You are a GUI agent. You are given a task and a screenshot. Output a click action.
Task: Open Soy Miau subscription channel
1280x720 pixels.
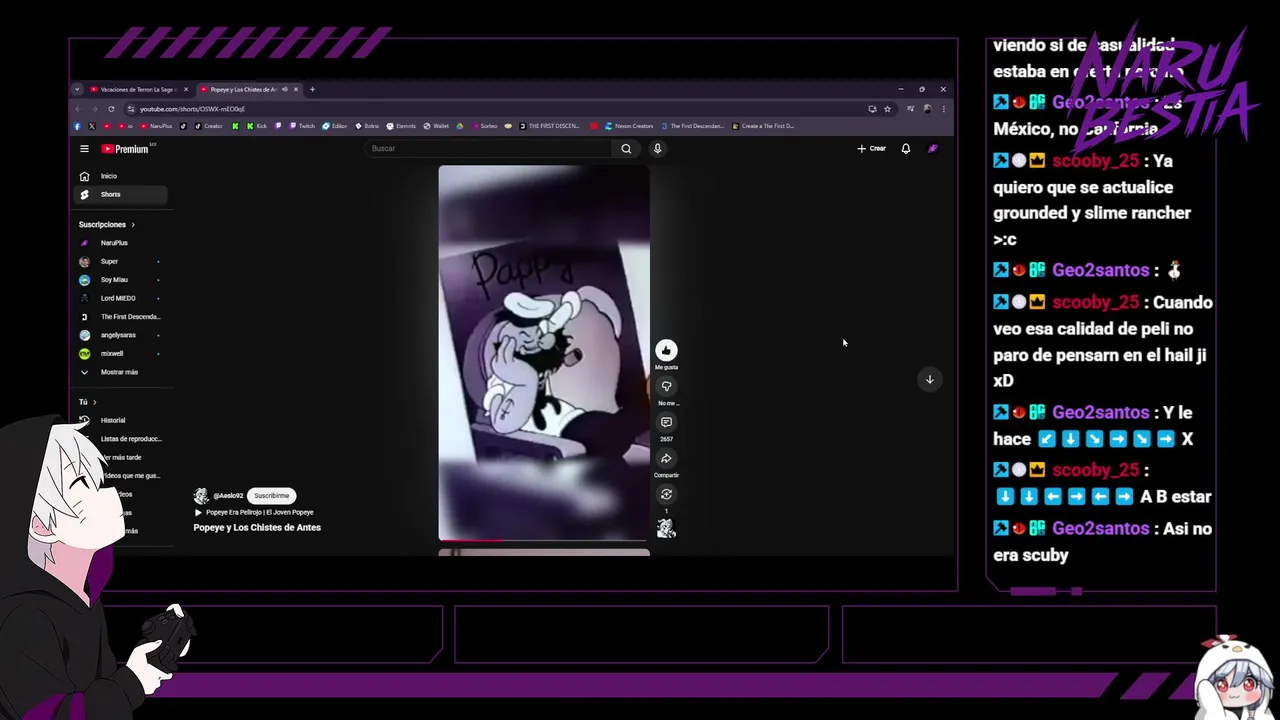pos(121,280)
